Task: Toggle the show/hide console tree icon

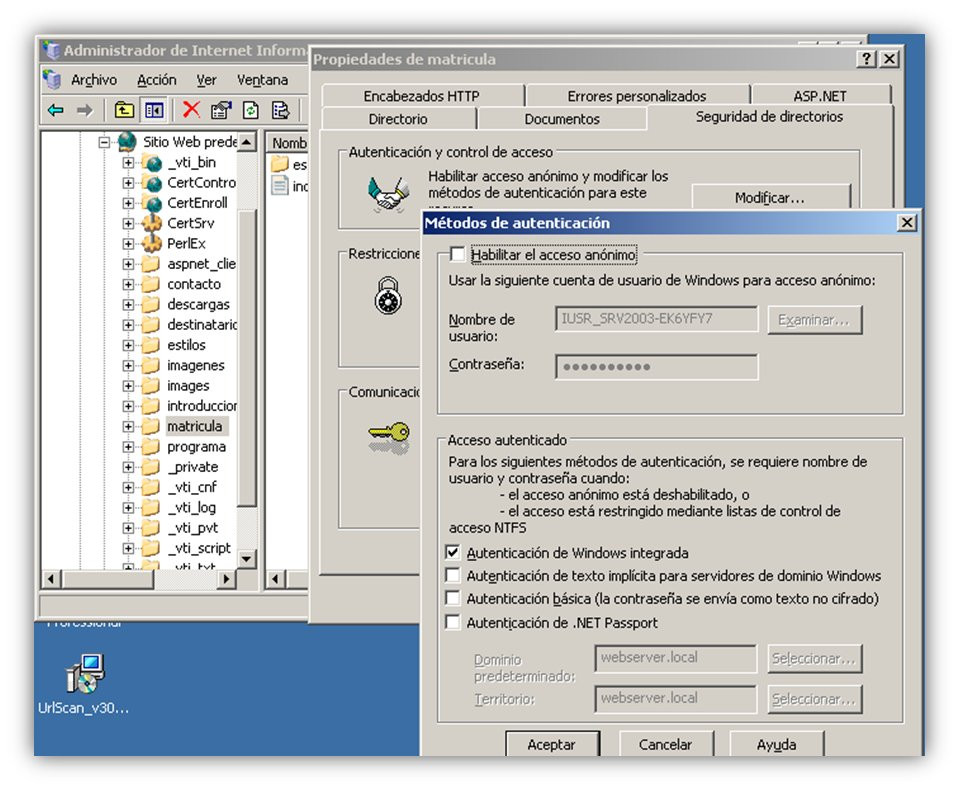Action: [154, 110]
